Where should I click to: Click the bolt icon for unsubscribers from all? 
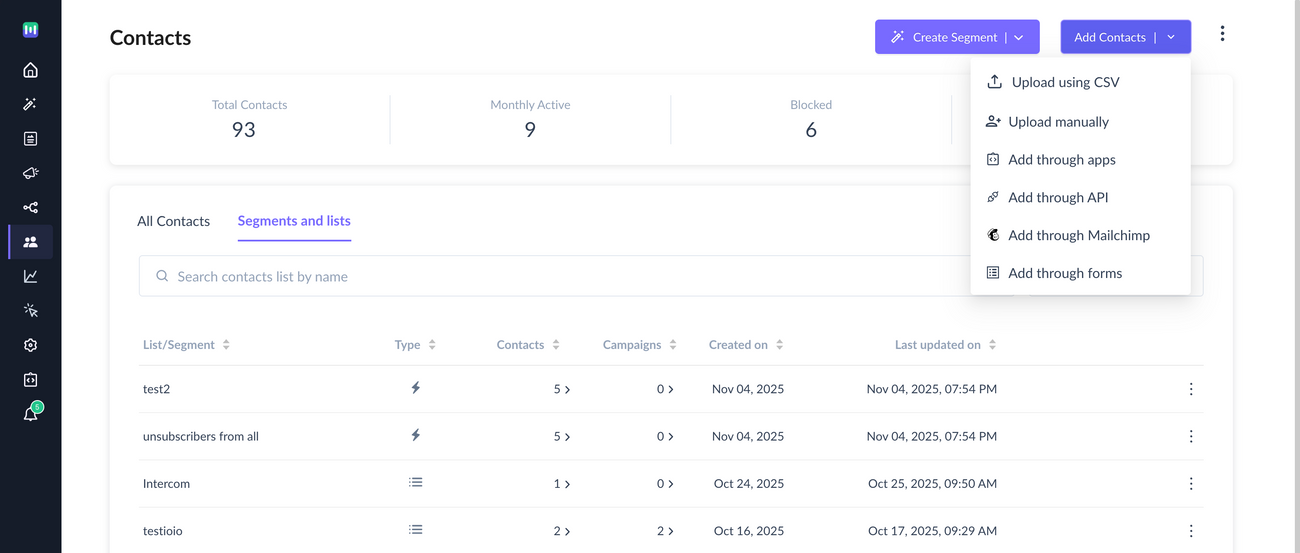click(x=416, y=435)
